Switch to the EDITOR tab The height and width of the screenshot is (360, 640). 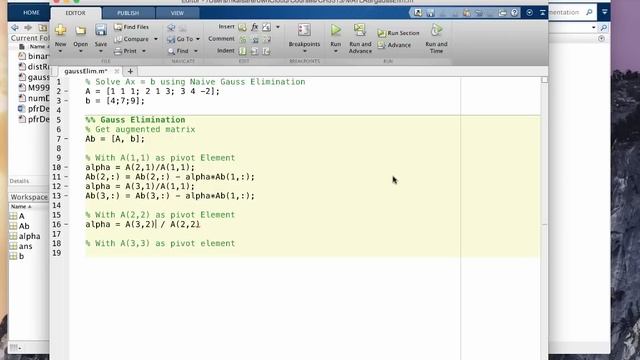click(x=76, y=13)
